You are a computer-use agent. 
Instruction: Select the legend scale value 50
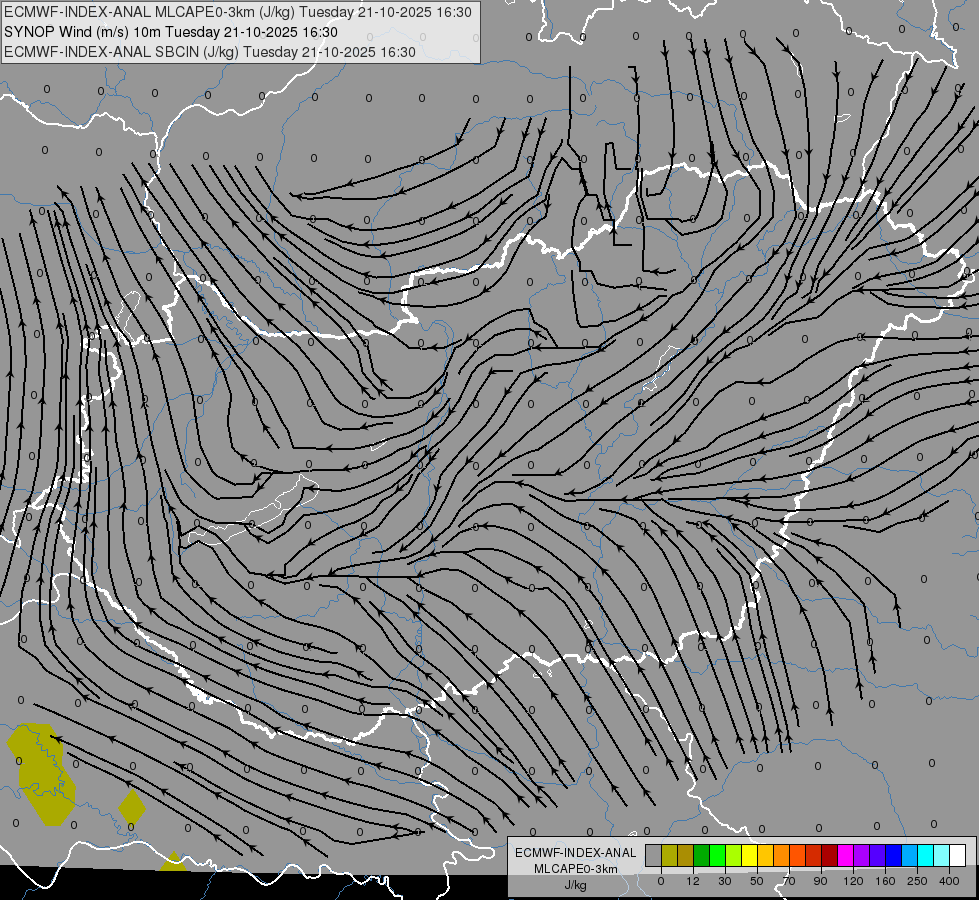(757, 881)
